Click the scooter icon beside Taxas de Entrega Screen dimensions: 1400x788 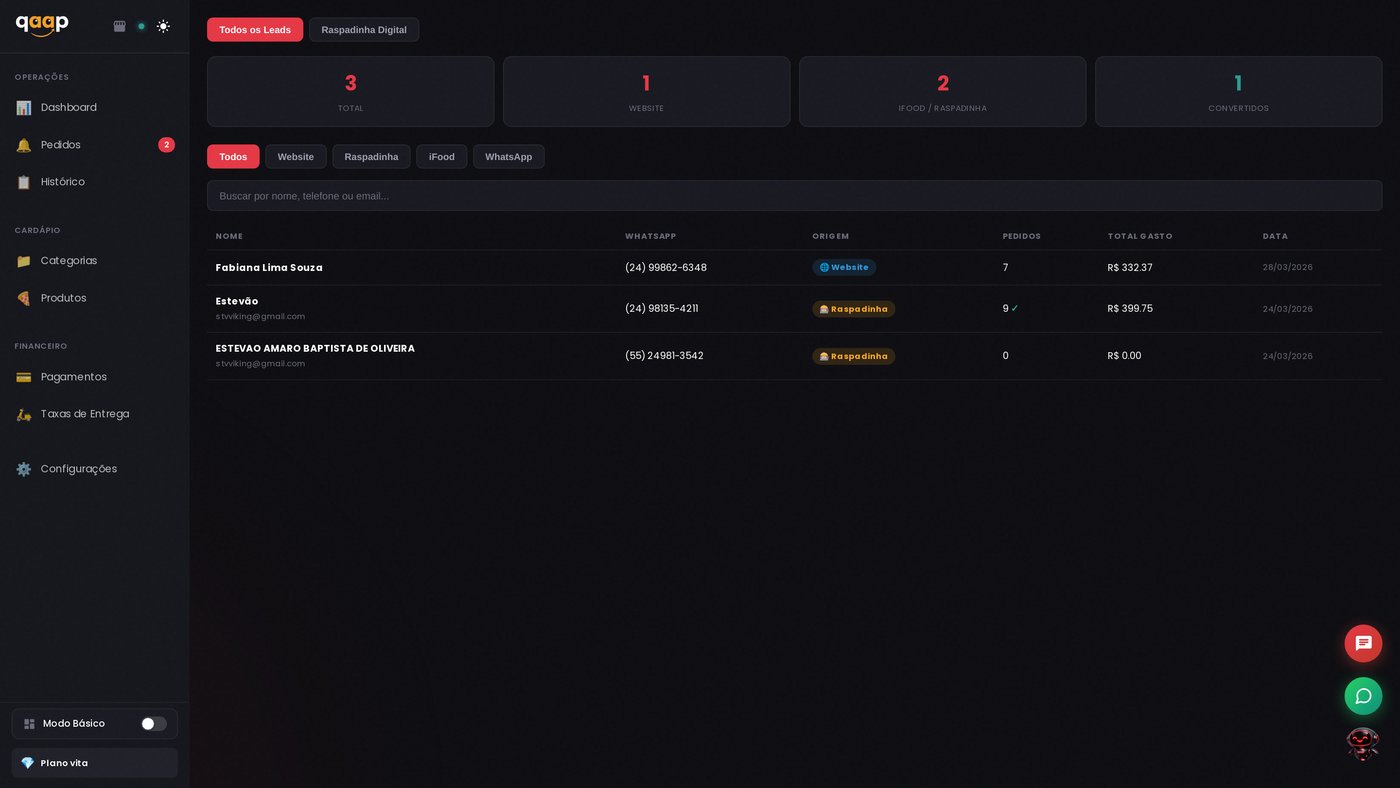coord(23,414)
